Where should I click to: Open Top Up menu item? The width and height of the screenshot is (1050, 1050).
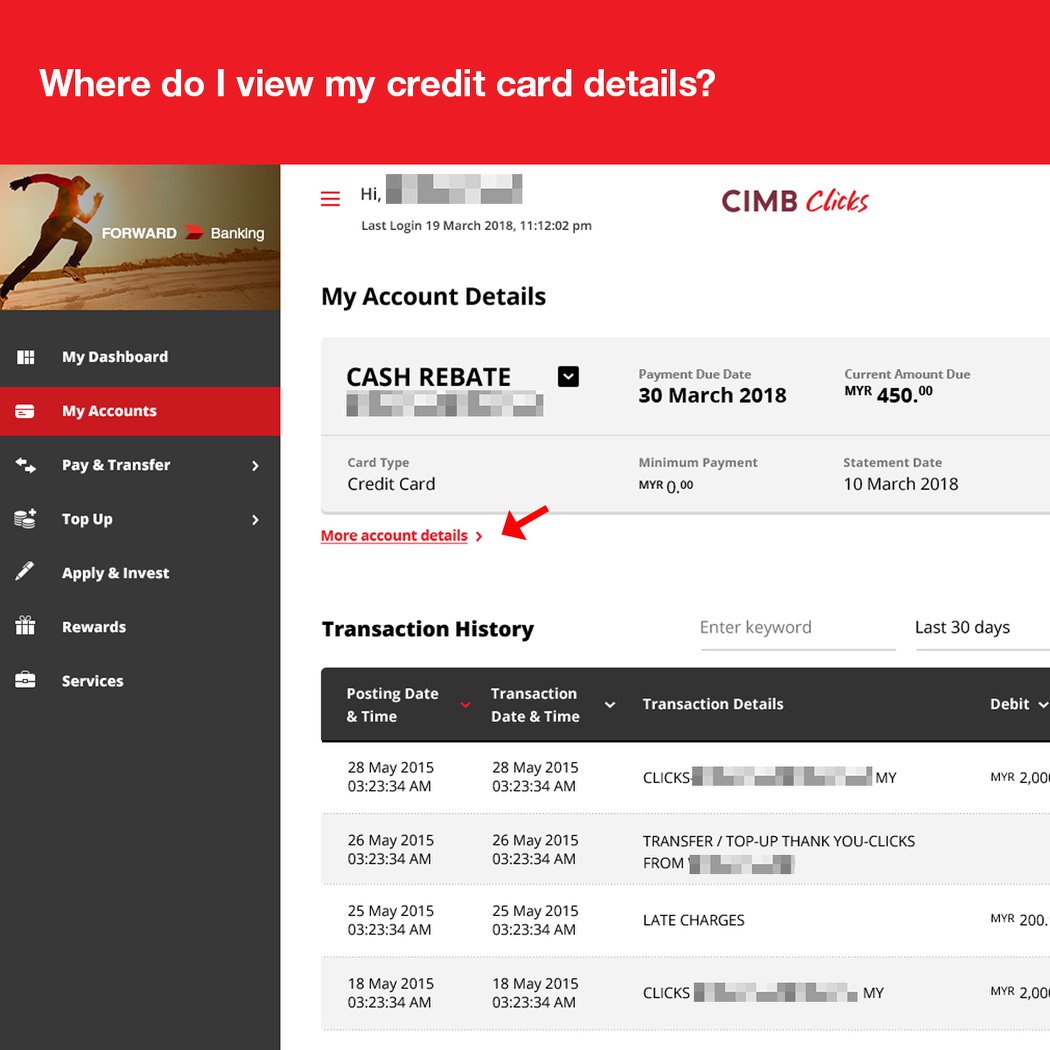(140, 519)
